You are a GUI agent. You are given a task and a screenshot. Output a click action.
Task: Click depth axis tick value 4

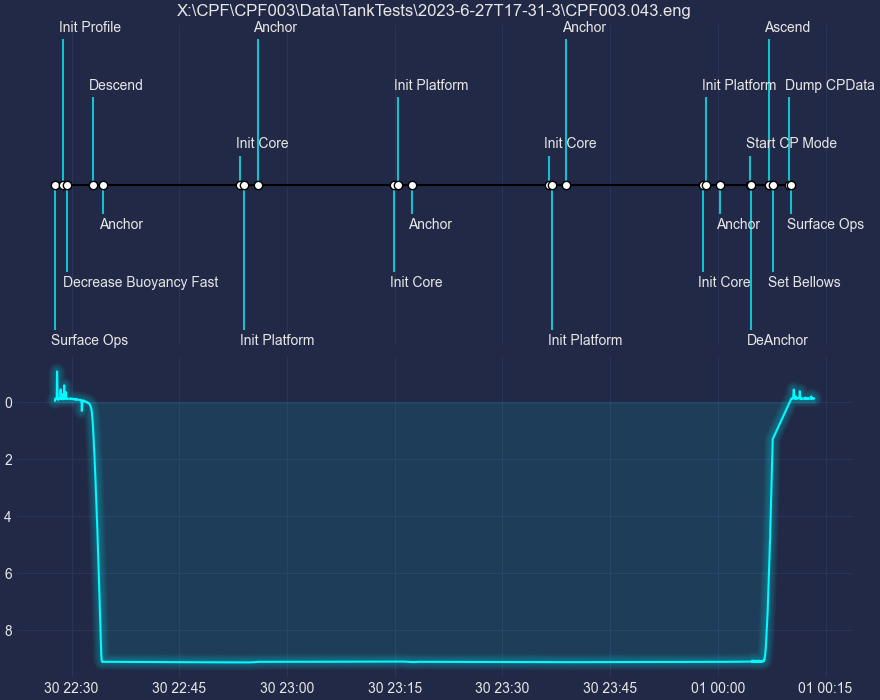8,516
